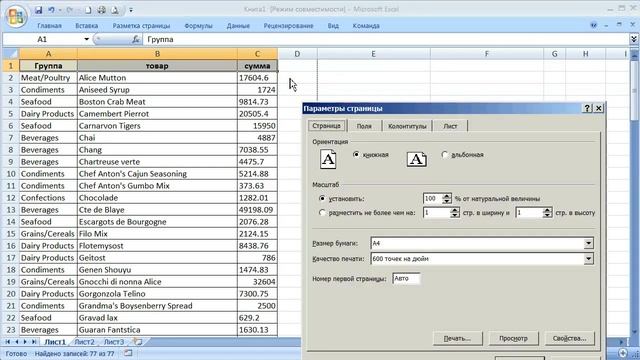The height and width of the screenshot is (360, 640).
Task: Open the Данные ribbon tab
Action: click(238, 26)
